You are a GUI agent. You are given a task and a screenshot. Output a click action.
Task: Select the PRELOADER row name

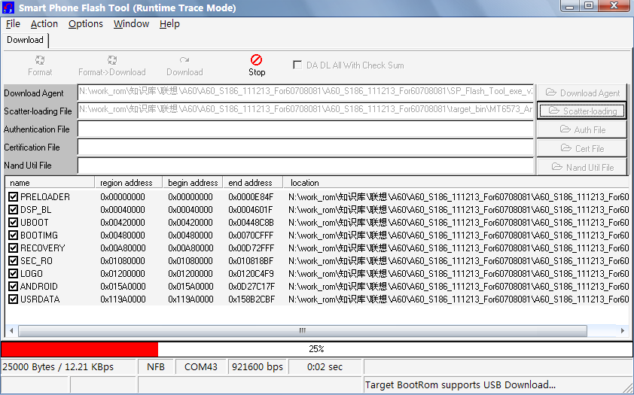point(45,197)
